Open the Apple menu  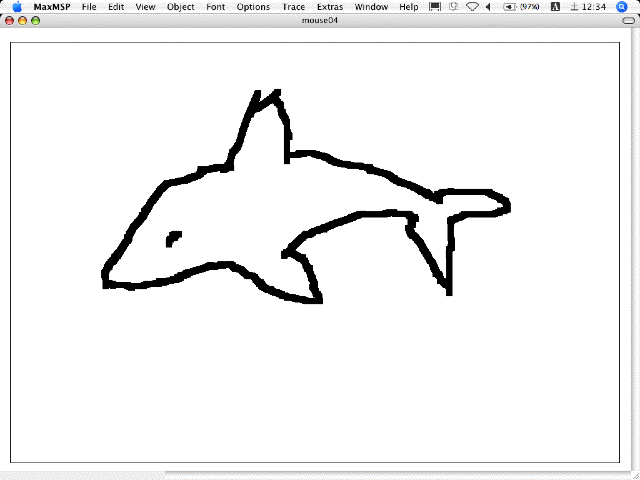16,7
